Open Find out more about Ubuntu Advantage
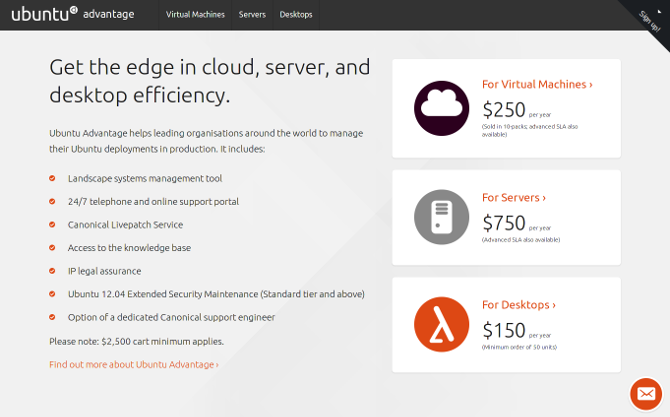Viewport: 670px width, 417px height. click(134, 365)
